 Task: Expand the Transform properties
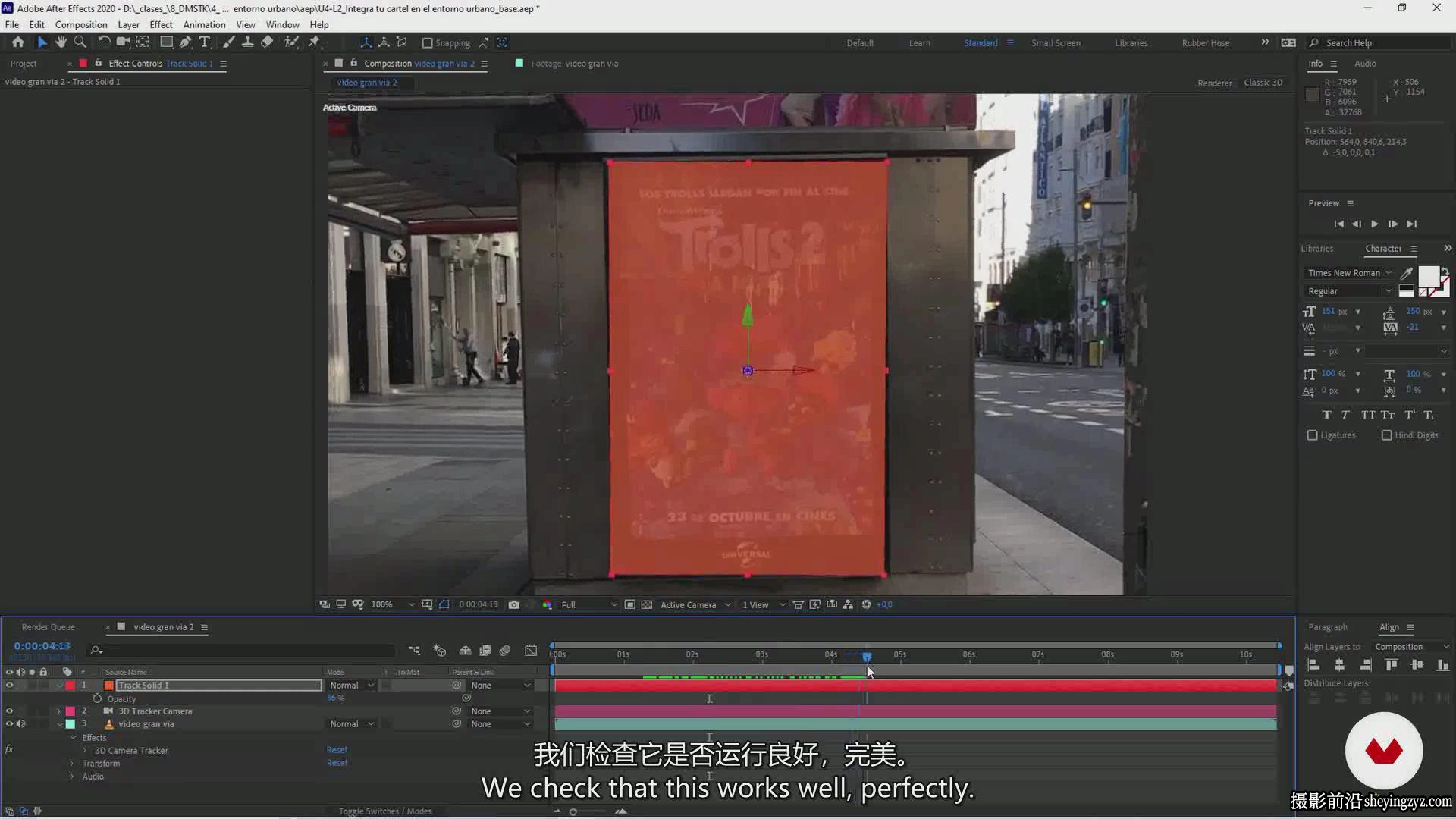point(73,764)
